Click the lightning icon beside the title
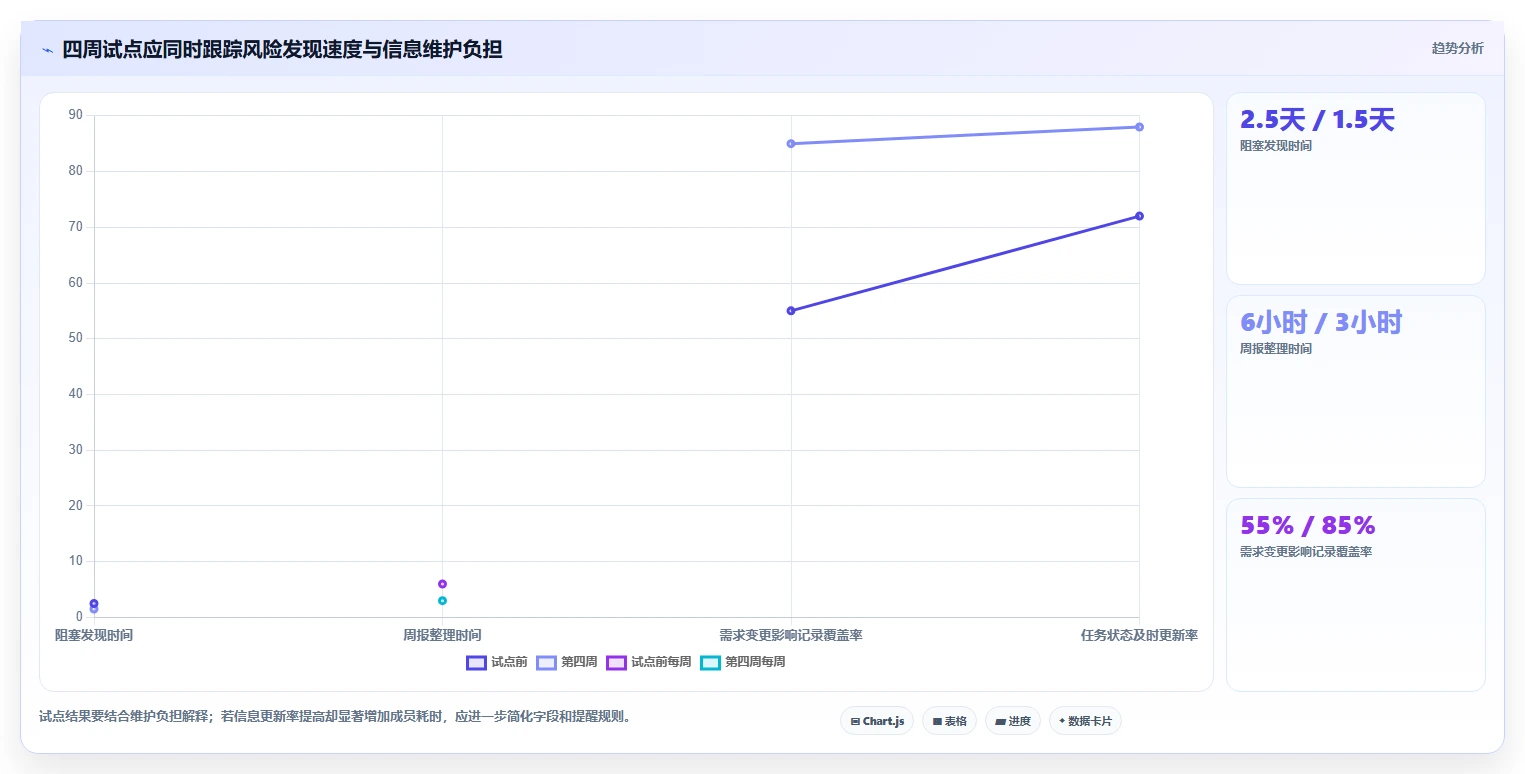The image size is (1525, 774). pos(47,50)
